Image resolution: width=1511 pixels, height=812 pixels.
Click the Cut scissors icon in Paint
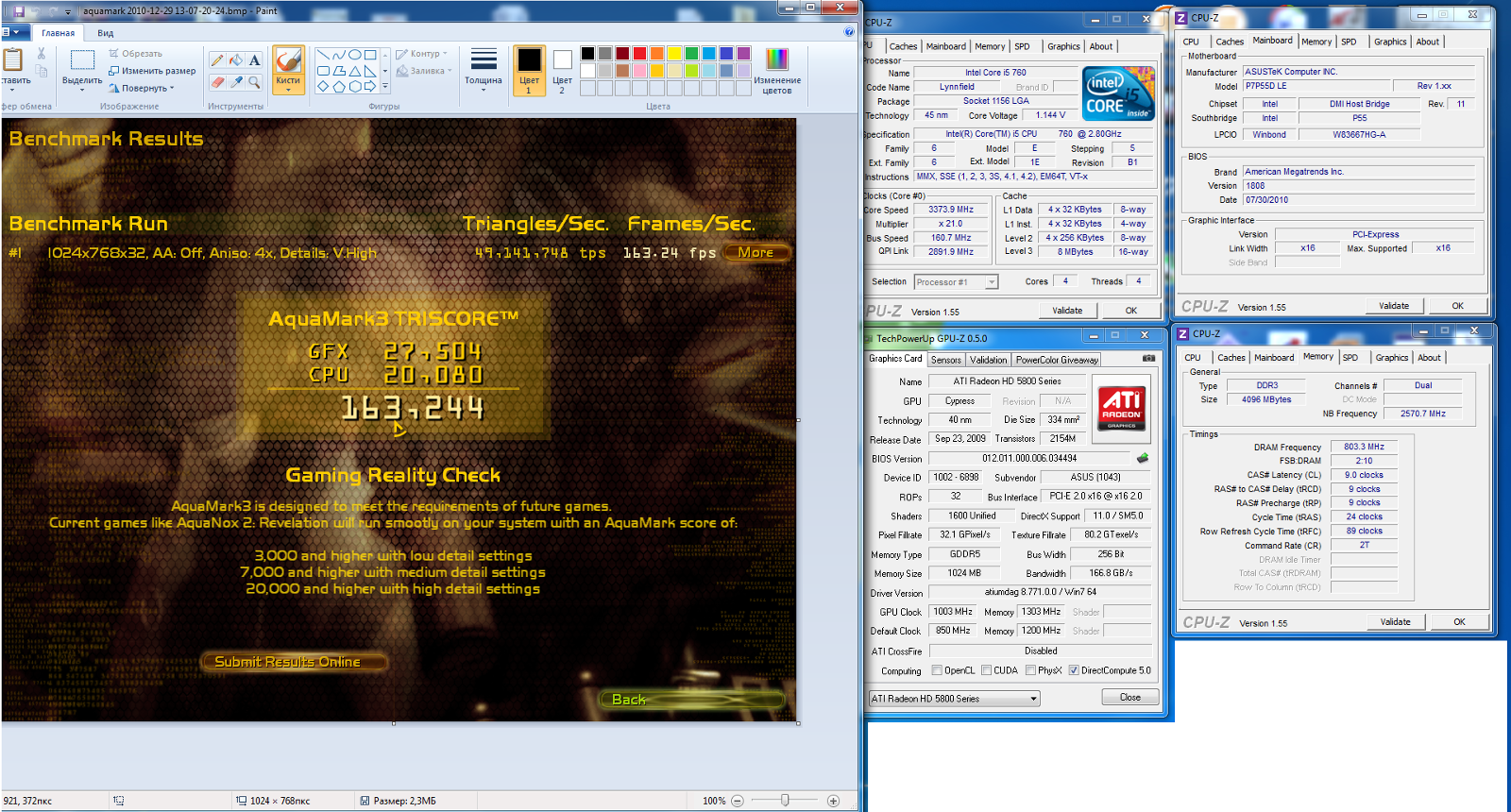coord(42,53)
